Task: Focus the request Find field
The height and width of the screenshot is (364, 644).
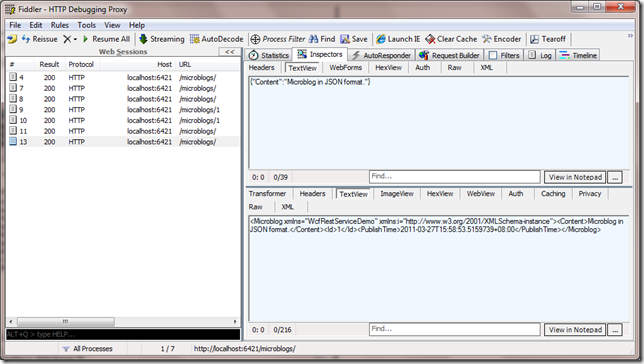Action: point(454,177)
